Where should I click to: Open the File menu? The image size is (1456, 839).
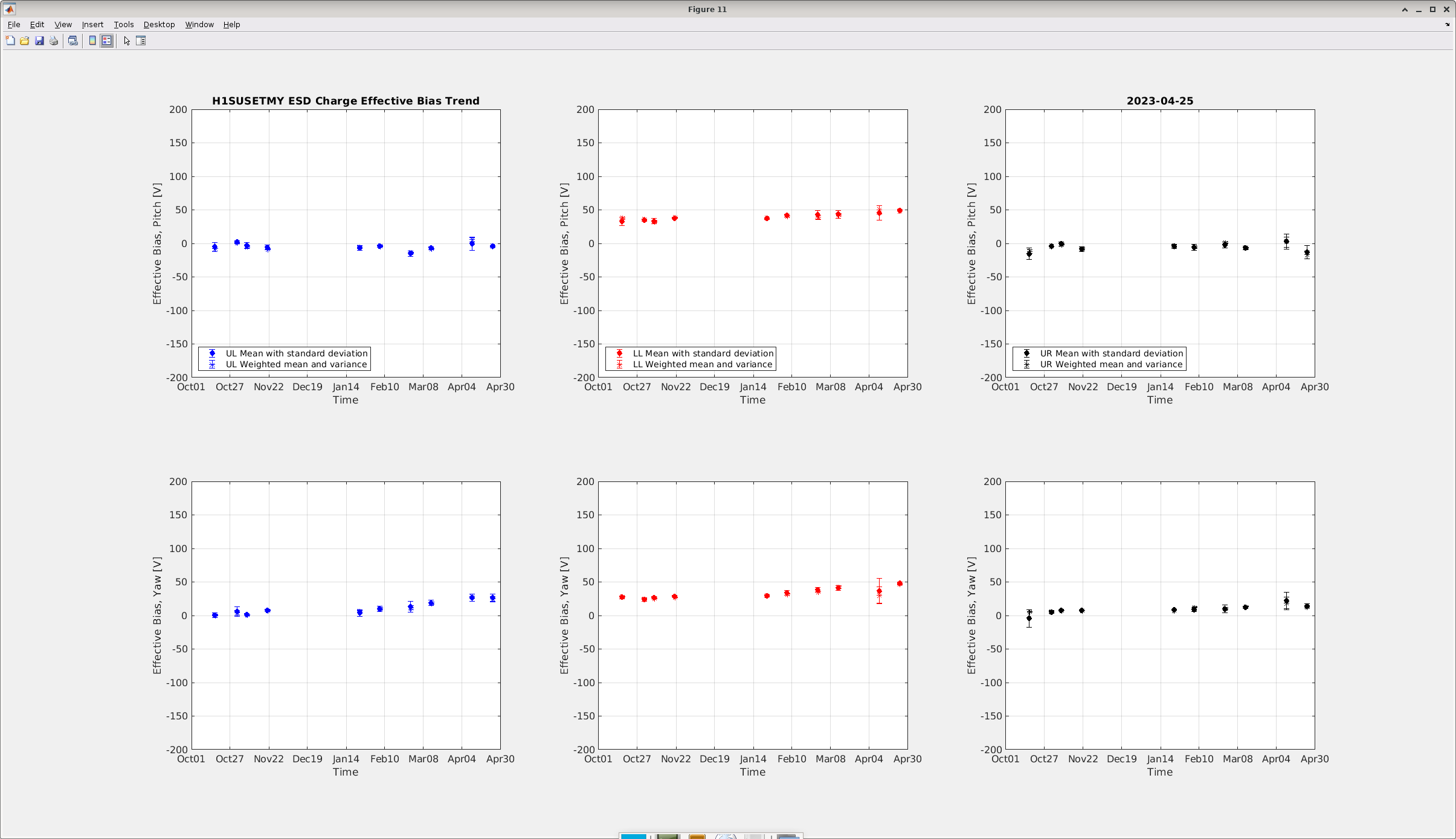[14, 25]
